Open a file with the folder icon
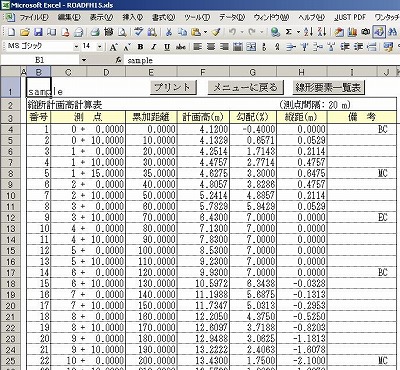Image resolution: width=400 pixels, height=370 pixels. click(x=25, y=32)
